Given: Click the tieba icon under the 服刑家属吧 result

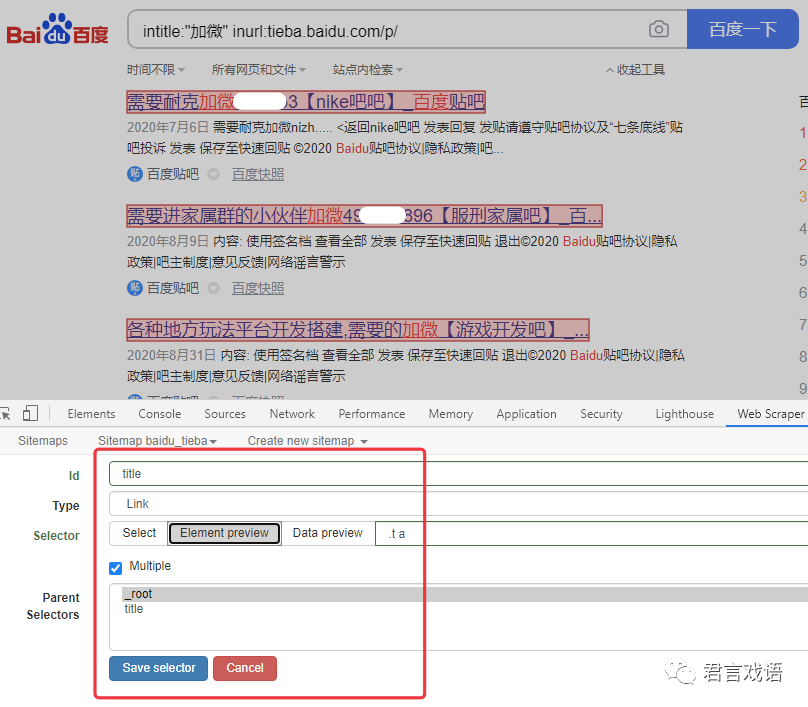Looking at the screenshot, I should click(x=134, y=288).
